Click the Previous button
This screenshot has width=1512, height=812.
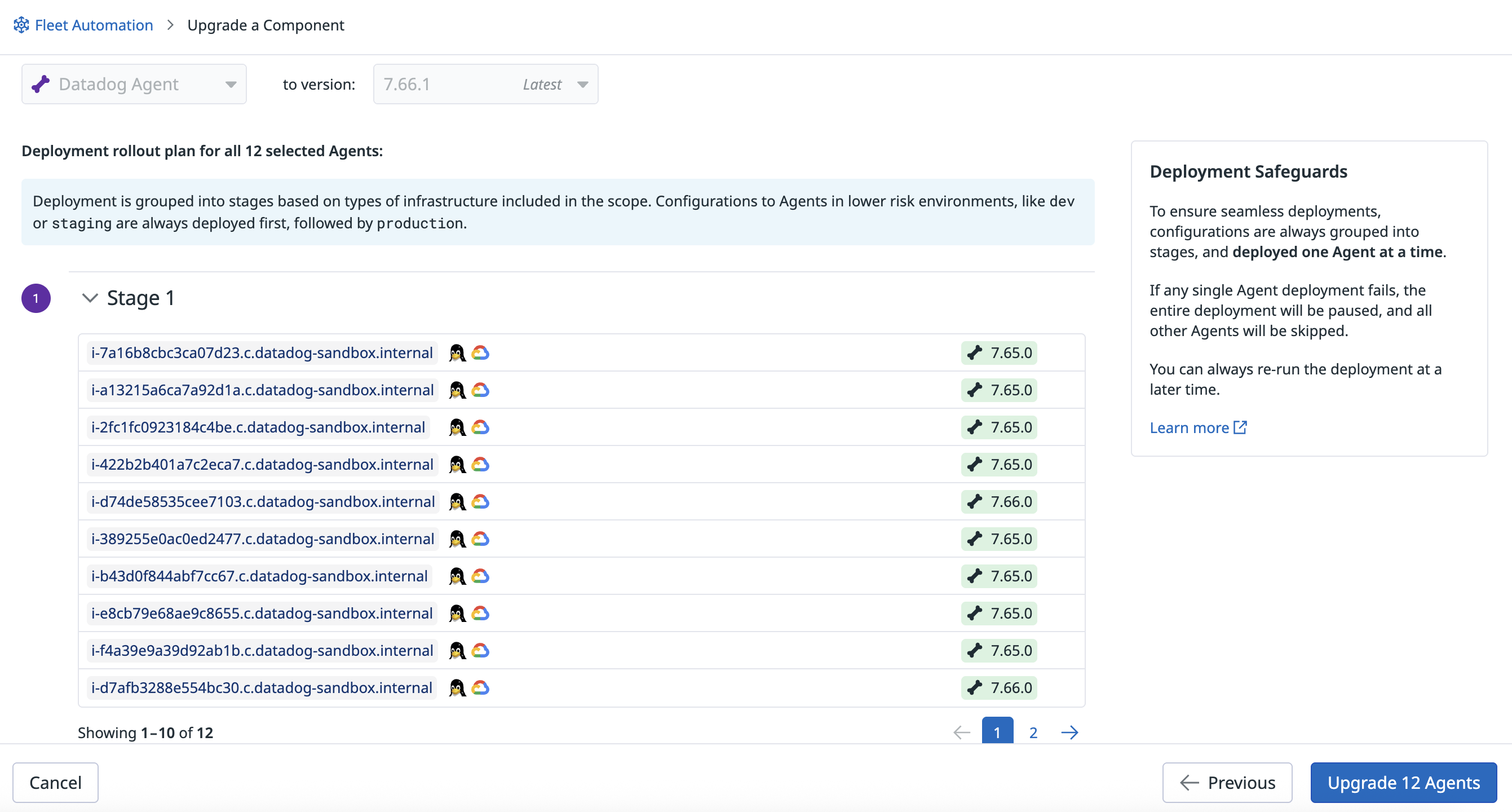[1227, 782]
